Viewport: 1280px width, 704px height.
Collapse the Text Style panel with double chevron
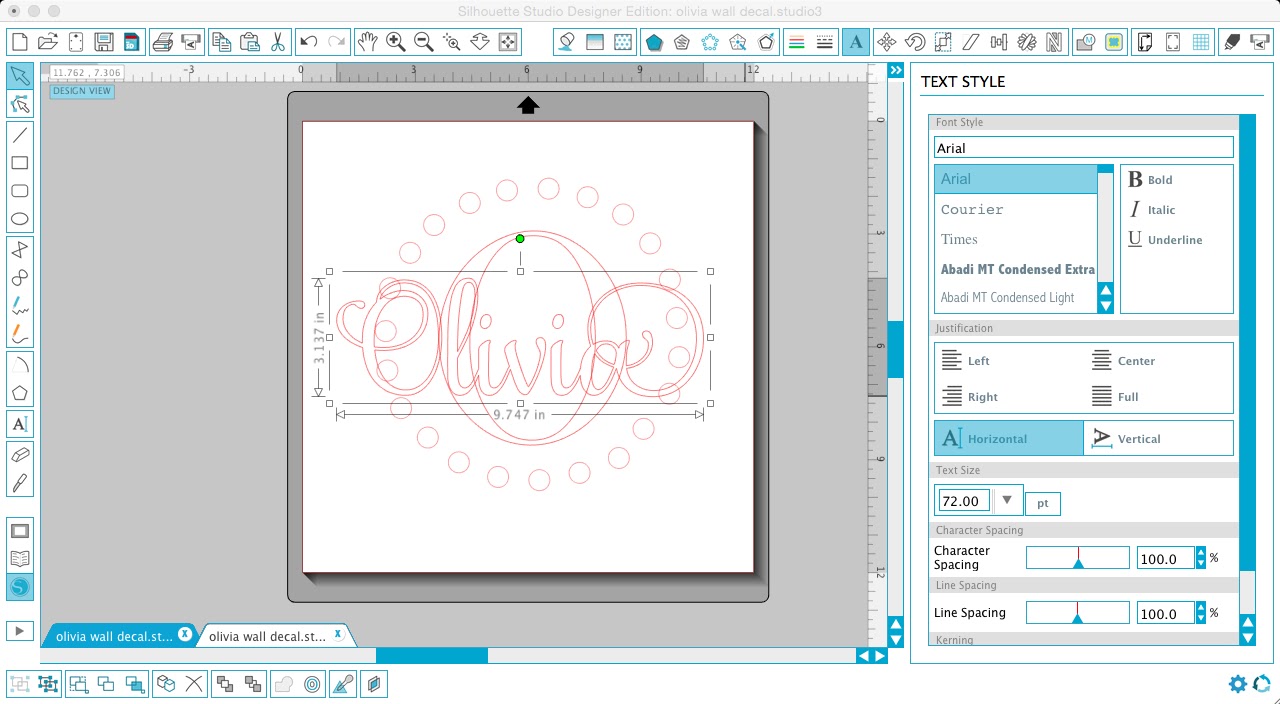coord(895,70)
